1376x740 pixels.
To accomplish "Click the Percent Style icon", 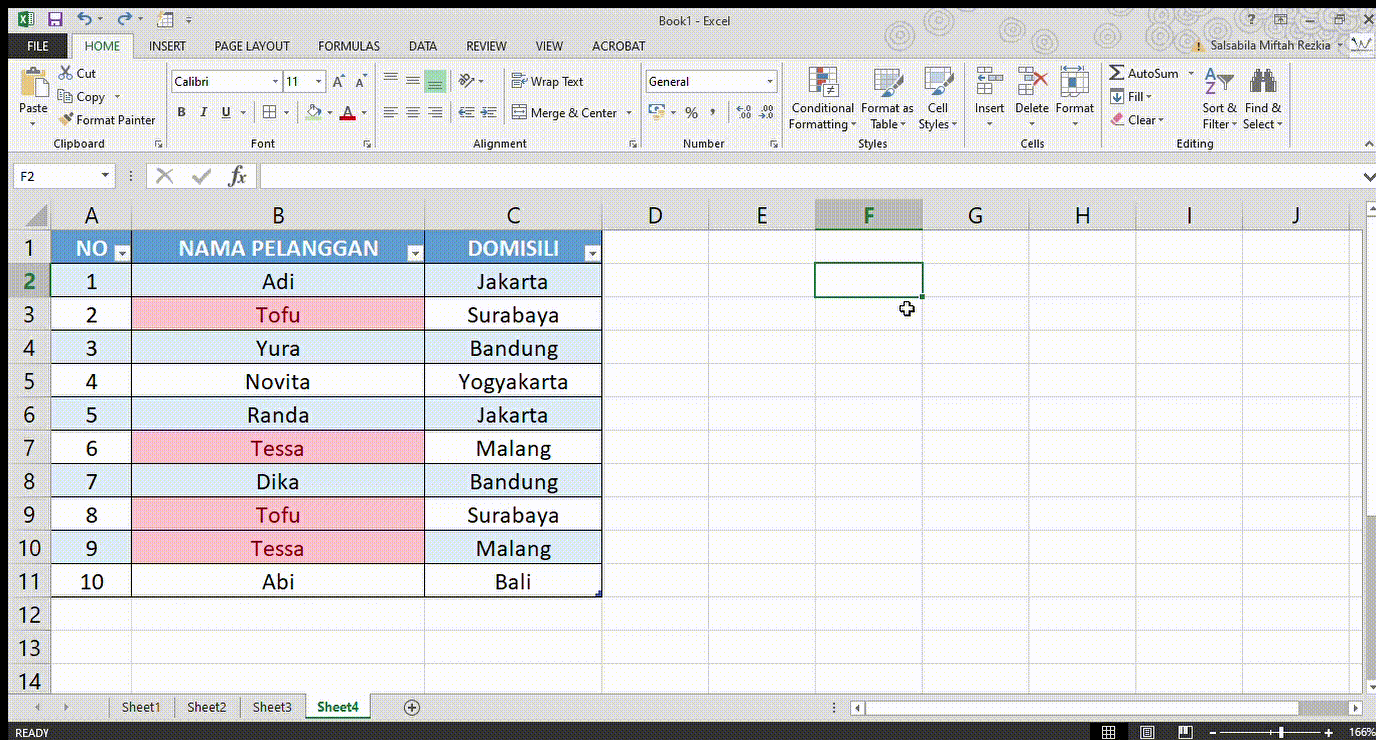I will [691, 112].
